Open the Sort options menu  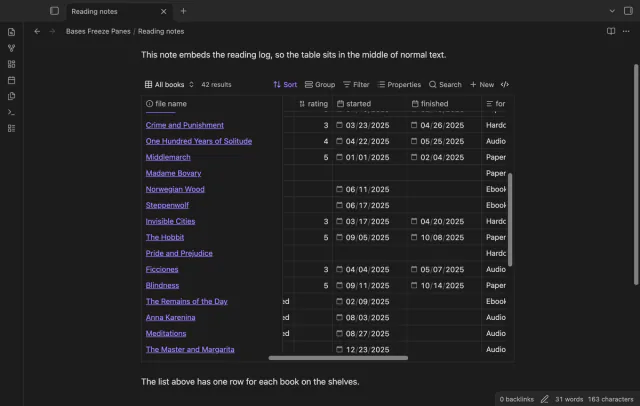pyautogui.click(x=285, y=84)
